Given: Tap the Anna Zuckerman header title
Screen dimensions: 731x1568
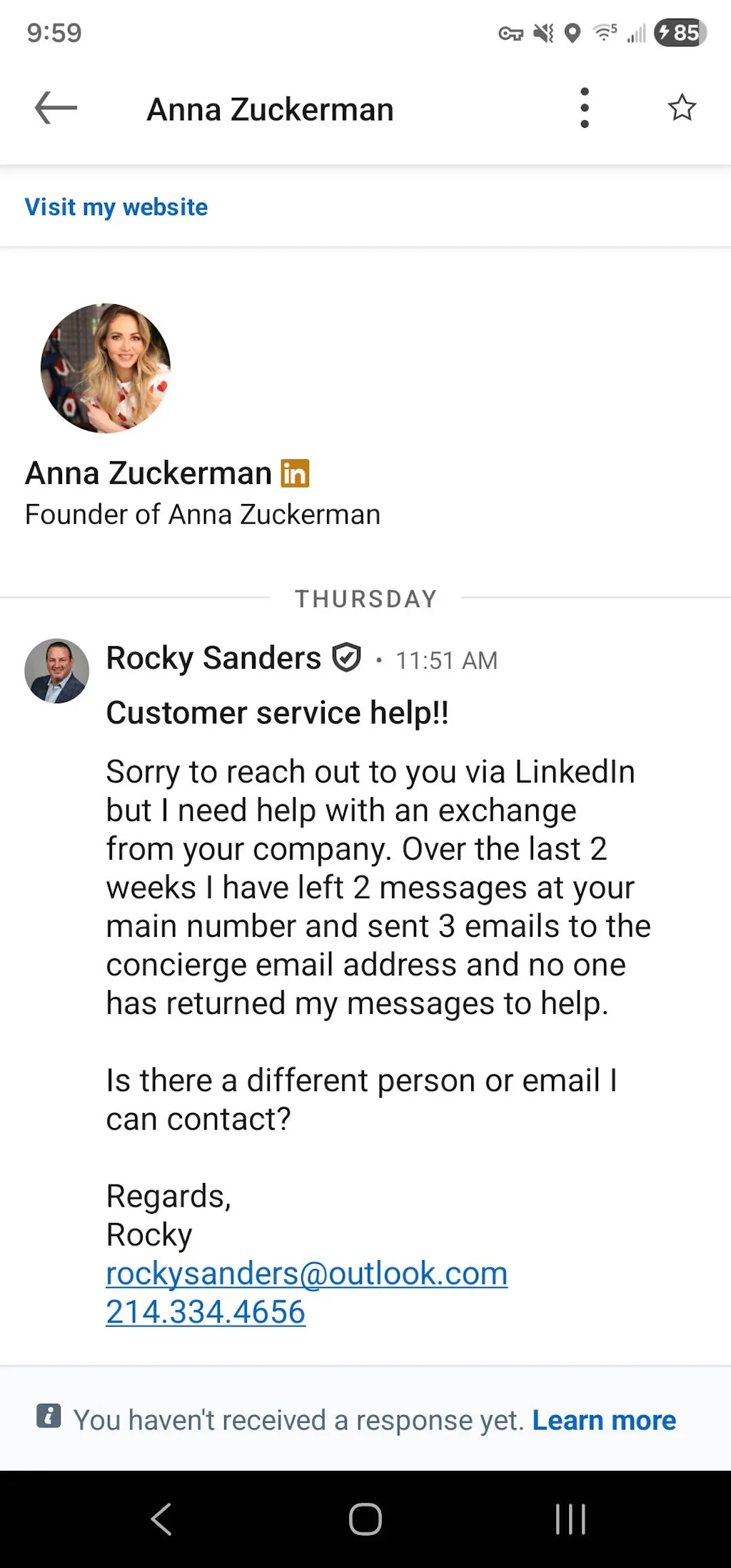Looking at the screenshot, I should coord(270,110).
